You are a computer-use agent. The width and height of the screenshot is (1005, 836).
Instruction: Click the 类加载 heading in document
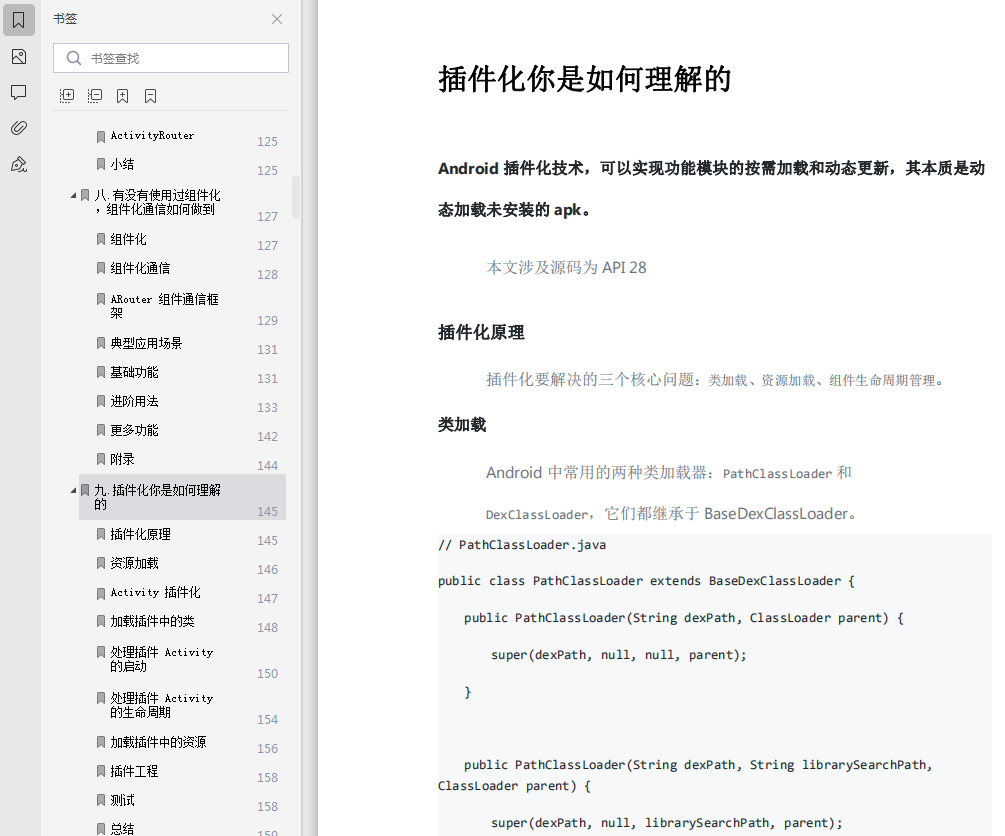coord(462,424)
